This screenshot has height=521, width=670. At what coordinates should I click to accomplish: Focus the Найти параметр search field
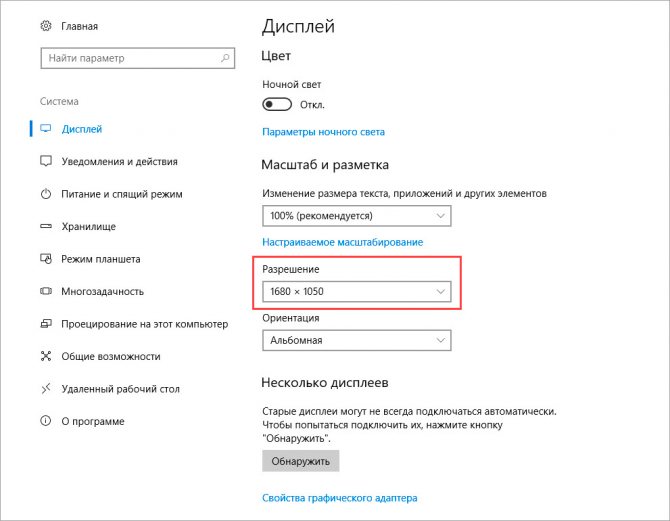click(138, 58)
